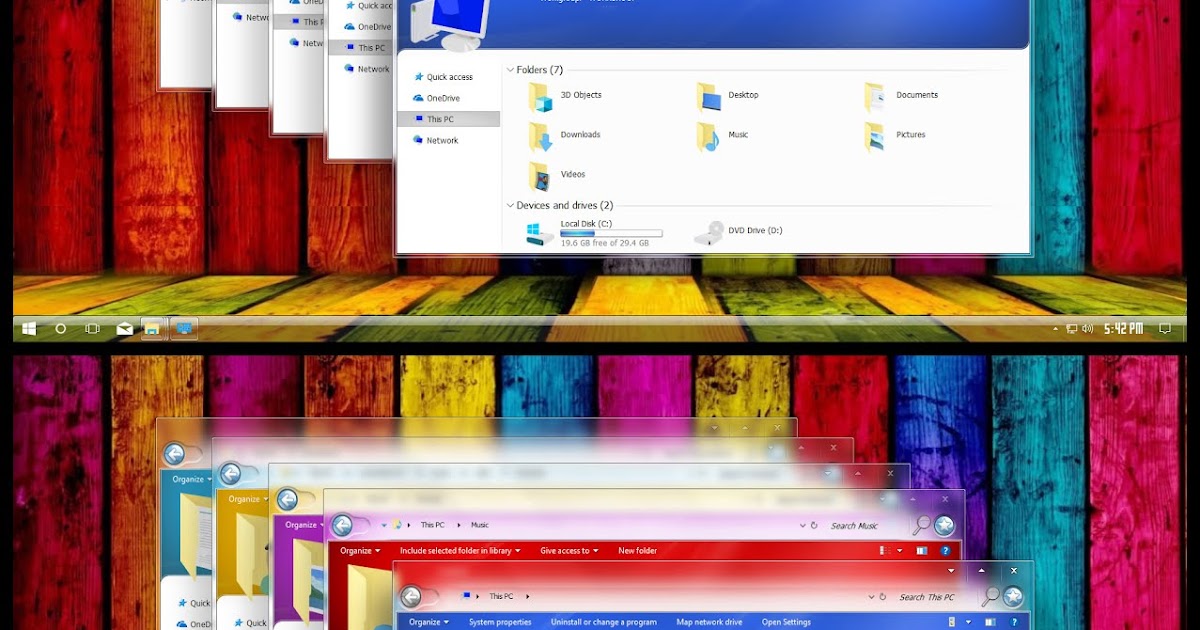Image resolution: width=1200 pixels, height=630 pixels.
Task: Open Cortana circle icon on taskbar
Action: [x=61, y=328]
